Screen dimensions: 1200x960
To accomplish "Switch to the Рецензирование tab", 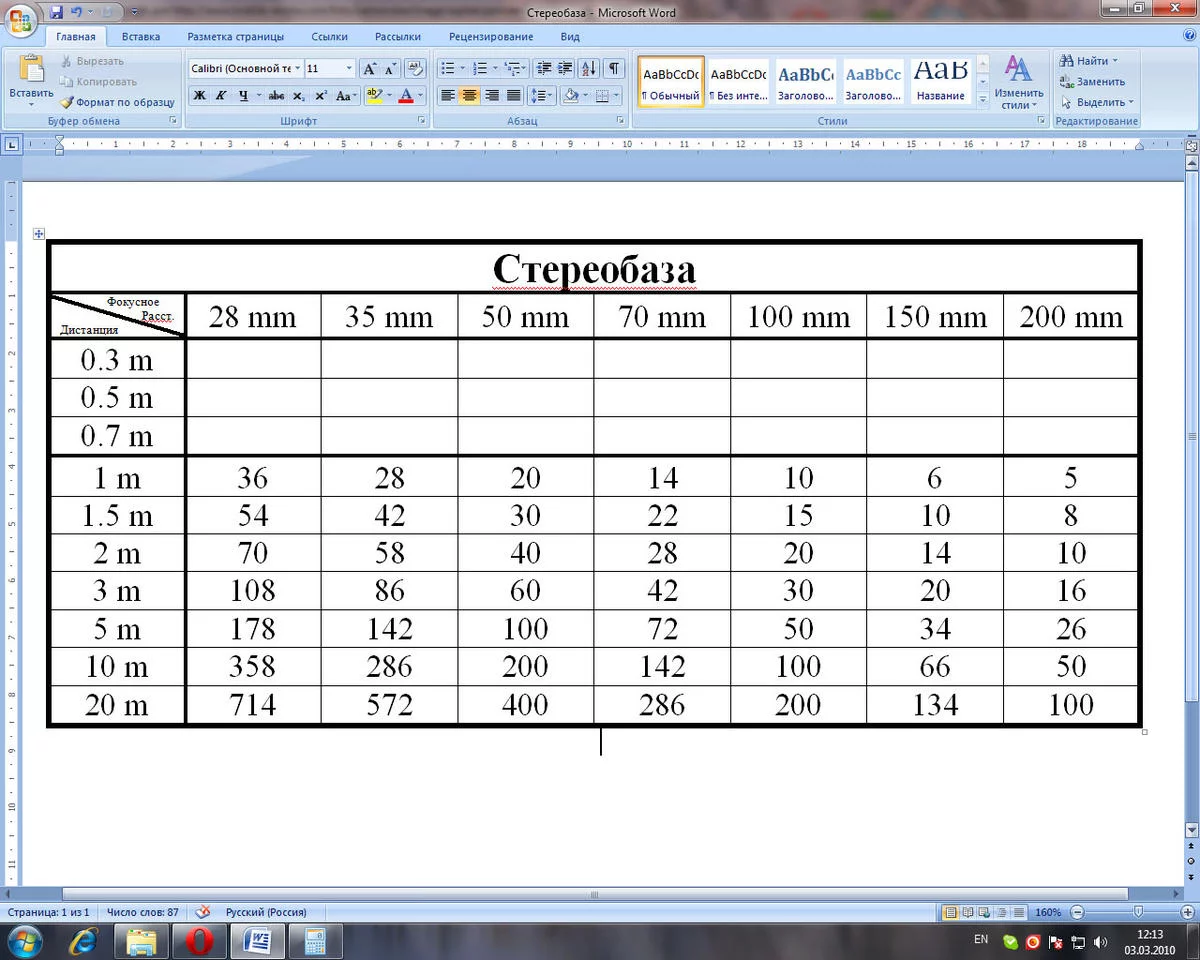I will 491,37.
